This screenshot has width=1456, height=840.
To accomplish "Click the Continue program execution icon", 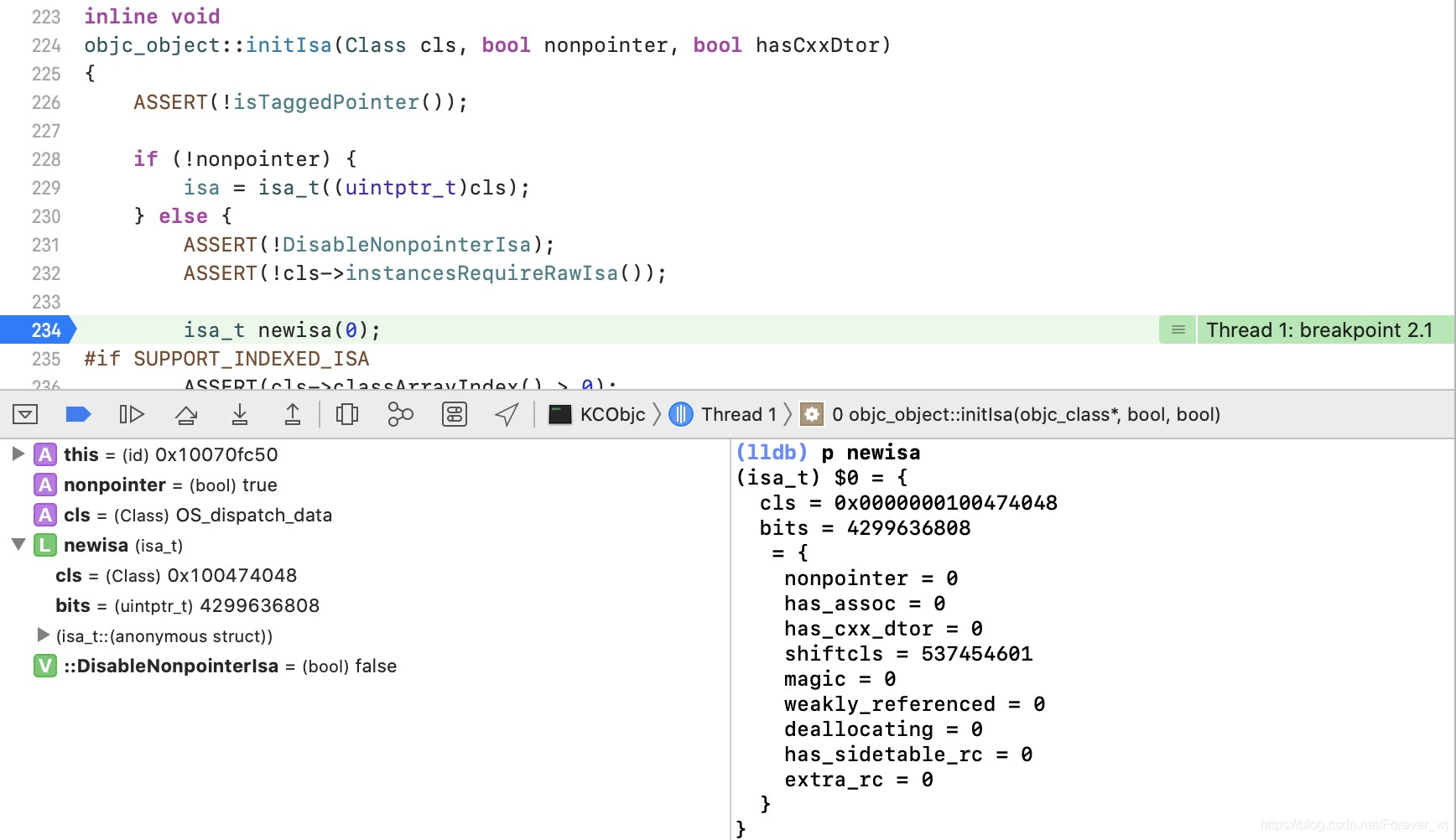I will coord(132,414).
